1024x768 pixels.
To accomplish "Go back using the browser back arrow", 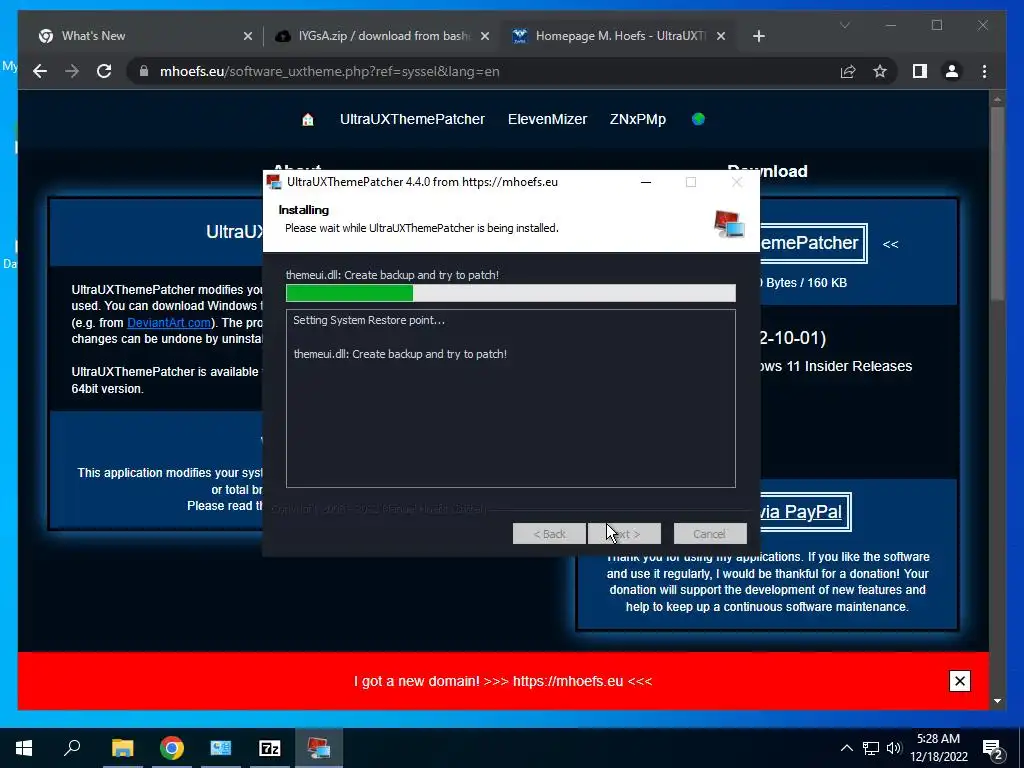I will 40,71.
